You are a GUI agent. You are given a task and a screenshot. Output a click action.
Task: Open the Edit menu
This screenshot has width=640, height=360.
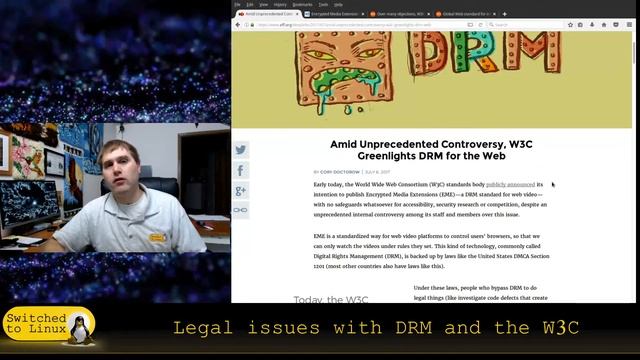tap(250, 4)
